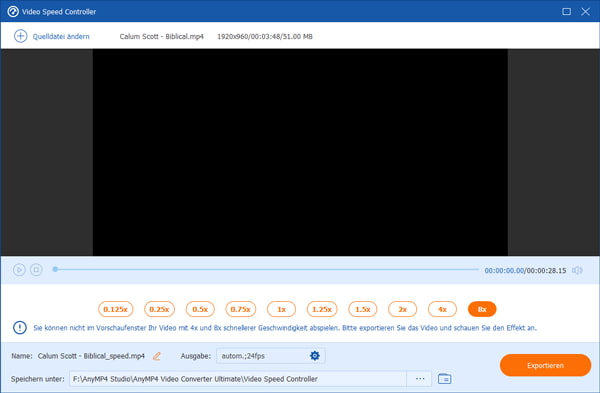Image resolution: width=600 pixels, height=393 pixels.
Task: Browse save location with three dots button
Action: pos(420,379)
